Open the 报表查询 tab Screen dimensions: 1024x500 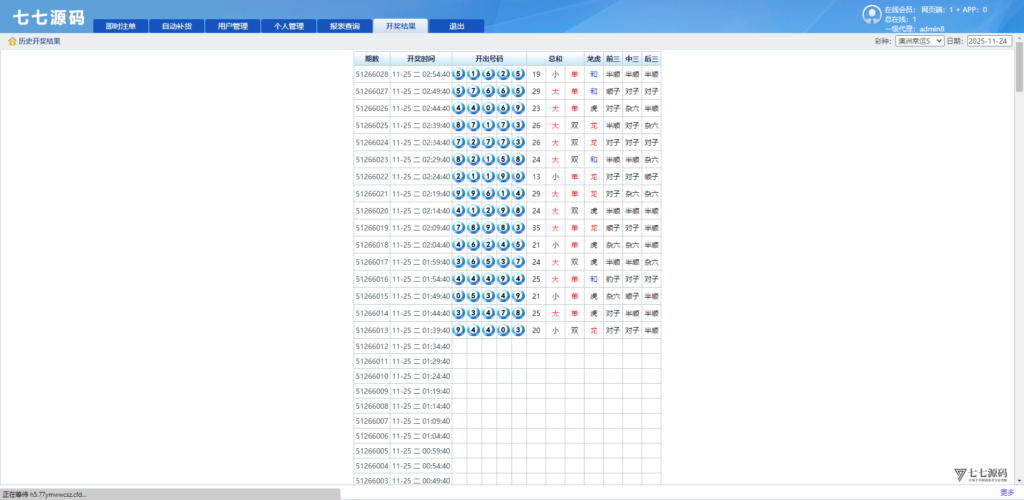pos(345,26)
